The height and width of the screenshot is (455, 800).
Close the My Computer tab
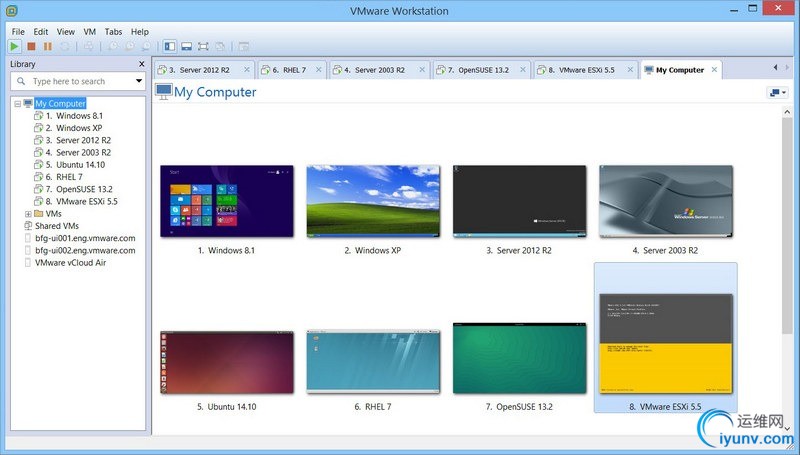(714, 70)
